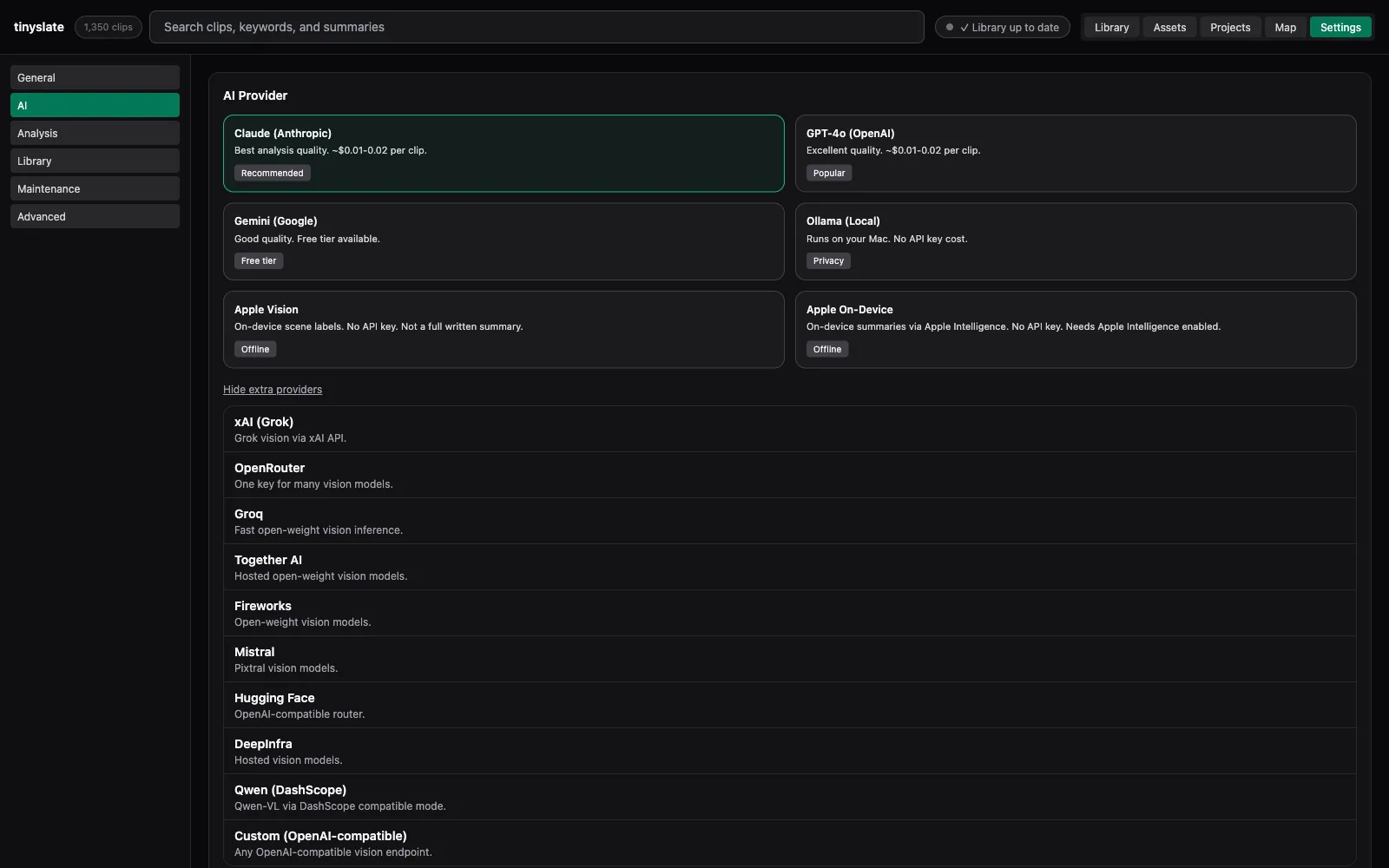Choose Apple On-Device provider card
Image resolution: width=1389 pixels, height=868 pixels.
1076,329
